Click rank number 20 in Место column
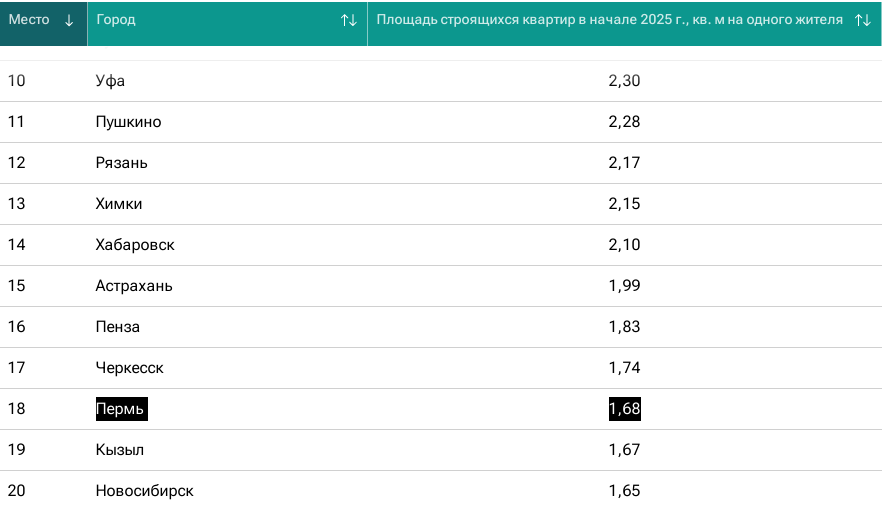882x511 pixels. 17,491
